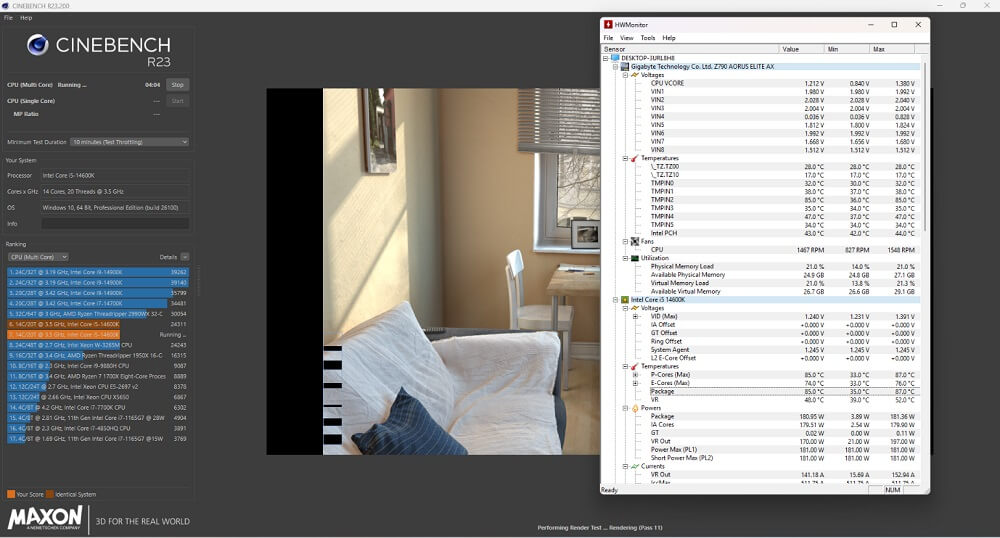Click the Fans icon in HWMonitor tree
Screen dimensions: 1000x538
pos(634,241)
